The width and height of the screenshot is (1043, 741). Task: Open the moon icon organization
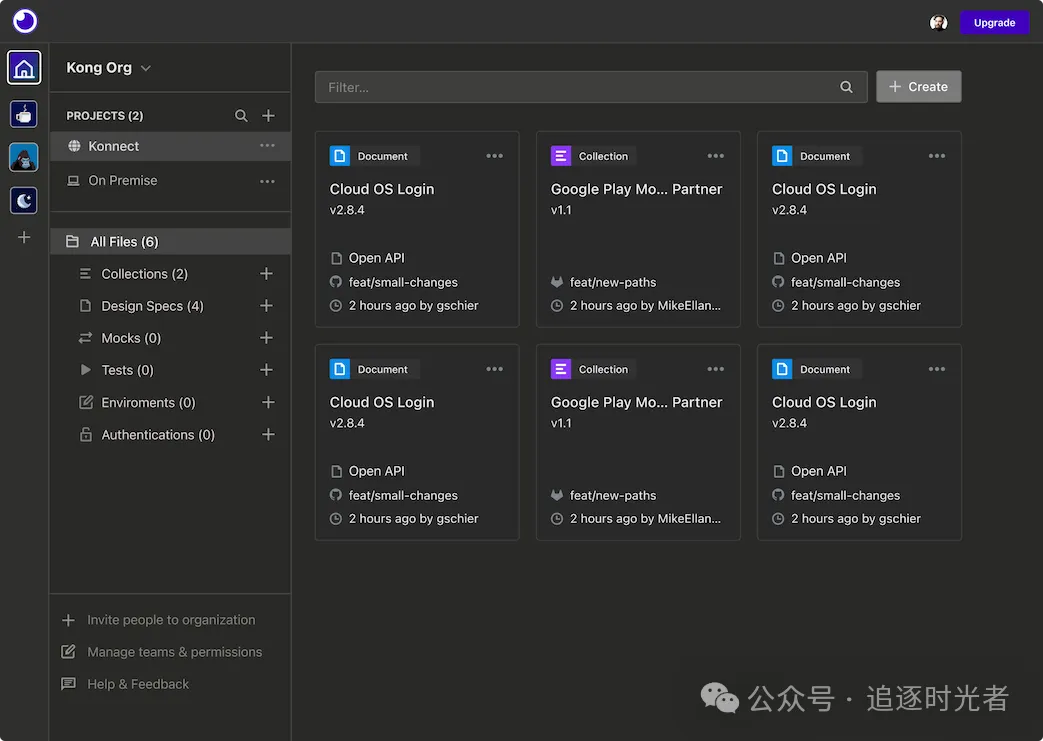[24, 200]
